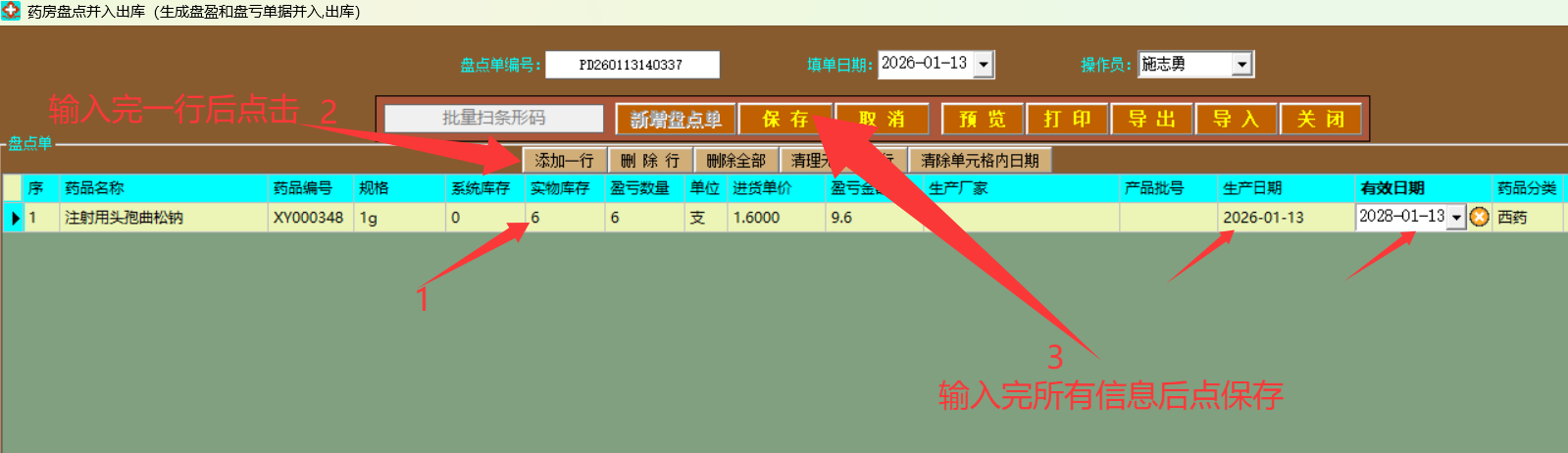Click the 打印 print button
This screenshot has width=1568, height=453.
1067,120
